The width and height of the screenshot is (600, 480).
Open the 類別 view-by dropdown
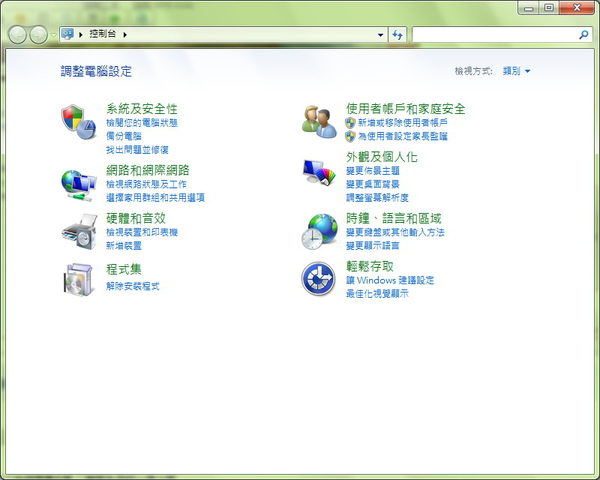517,71
